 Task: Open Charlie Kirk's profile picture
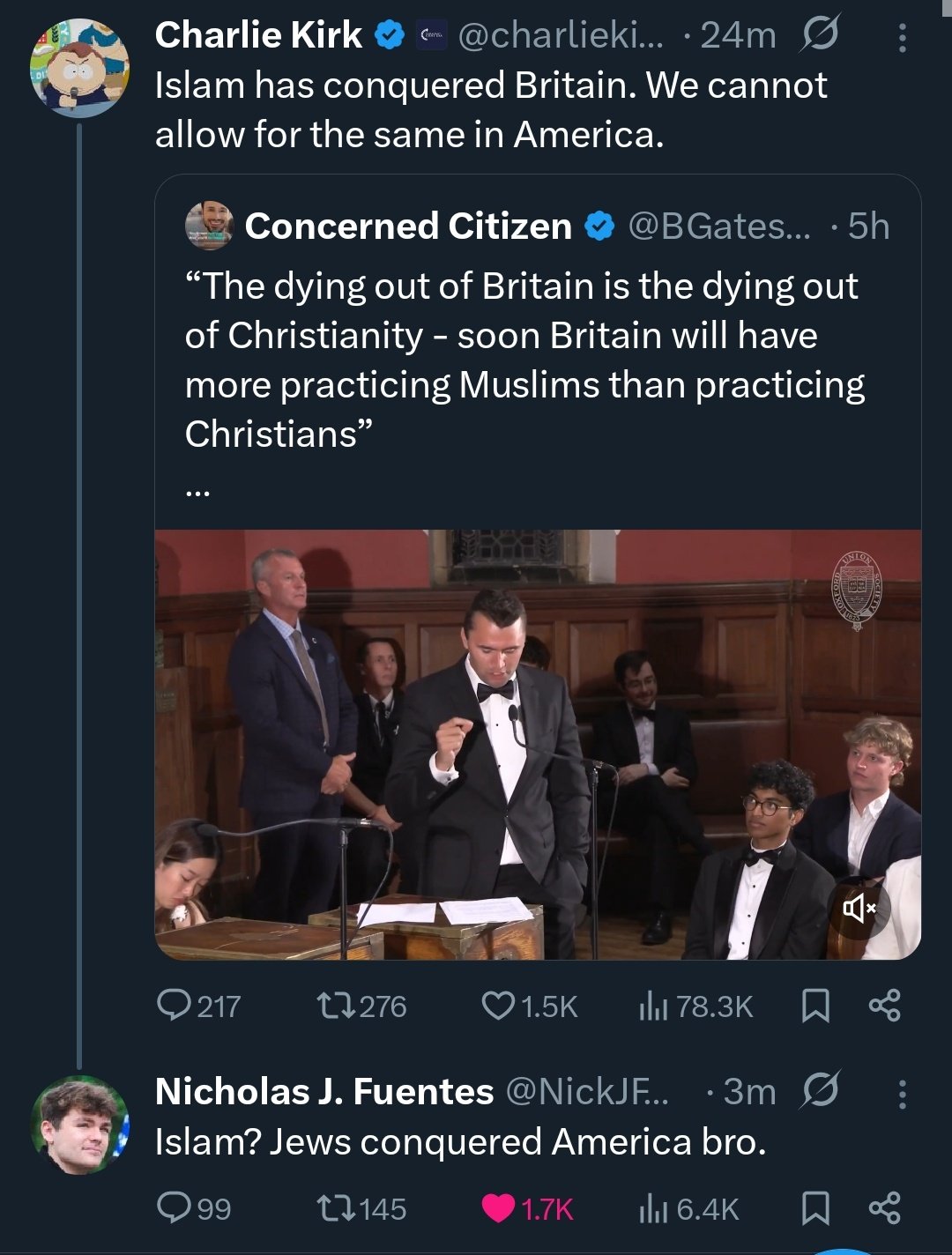pyautogui.click(x=79, y=68)
